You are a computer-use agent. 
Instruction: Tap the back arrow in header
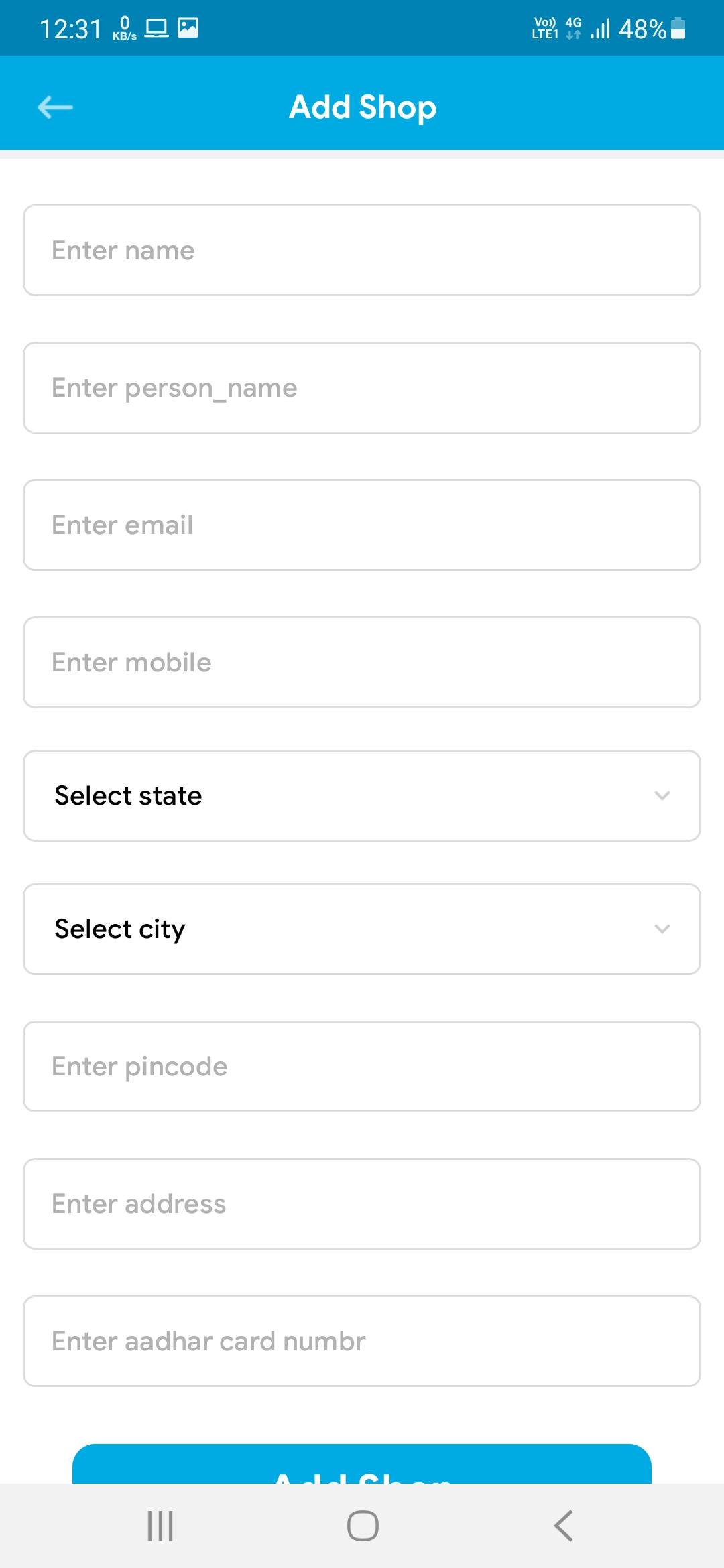pos(55,107)
